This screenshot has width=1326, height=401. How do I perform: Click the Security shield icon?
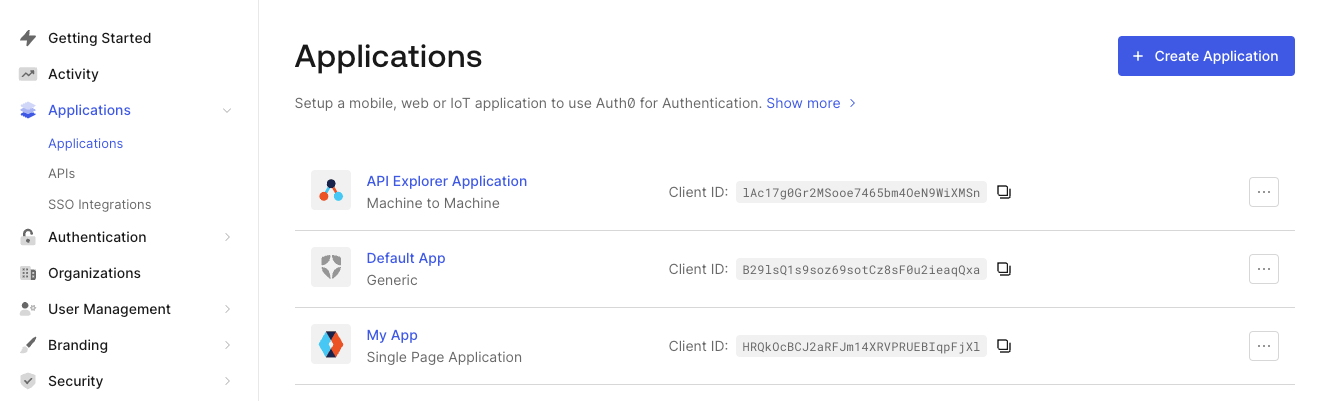pyautogui.click(x=28, y=381)
